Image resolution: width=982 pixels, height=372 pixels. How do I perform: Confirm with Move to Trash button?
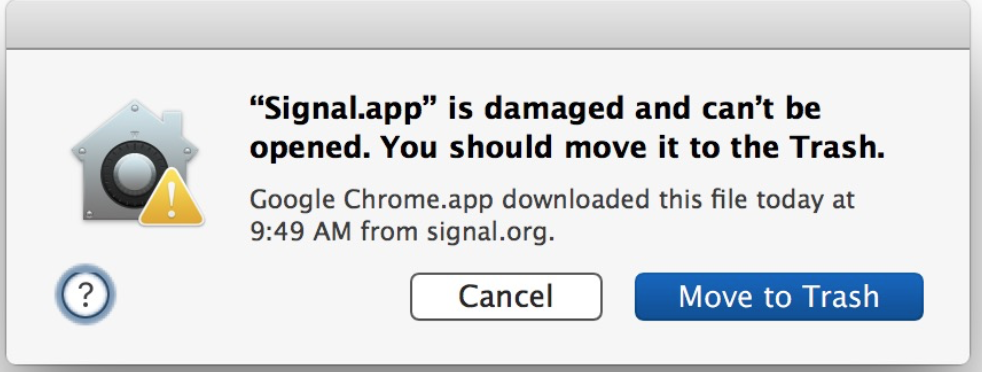point(779,296)
